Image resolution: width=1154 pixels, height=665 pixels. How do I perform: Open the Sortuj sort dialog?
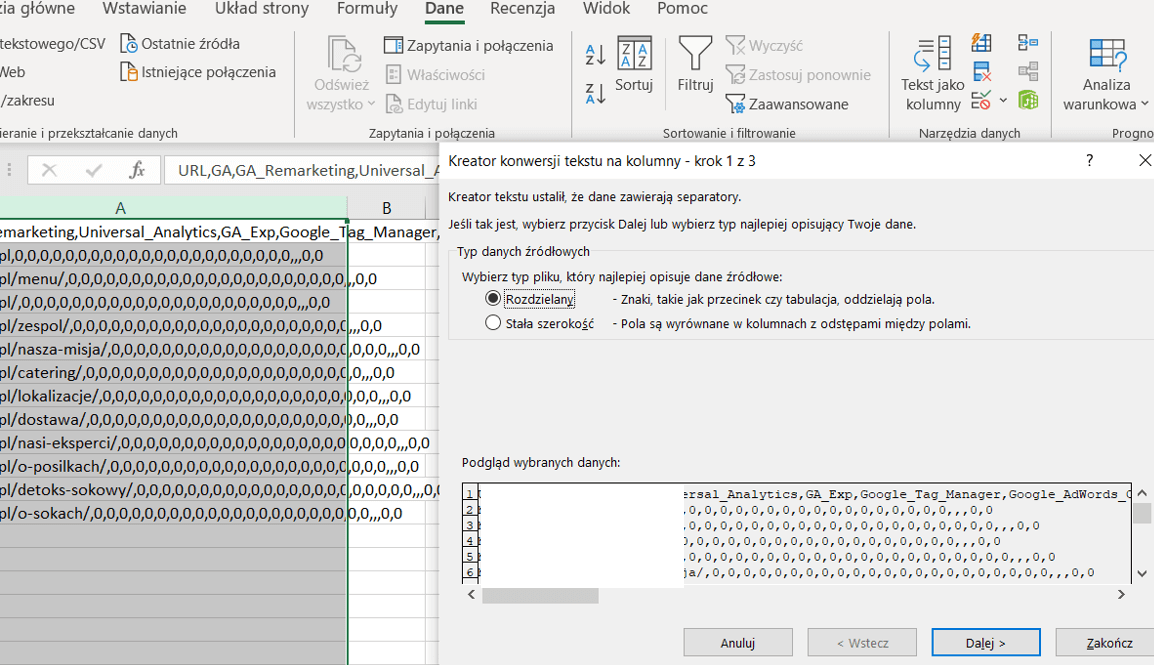pyautogui.click(x=634, y=64)
